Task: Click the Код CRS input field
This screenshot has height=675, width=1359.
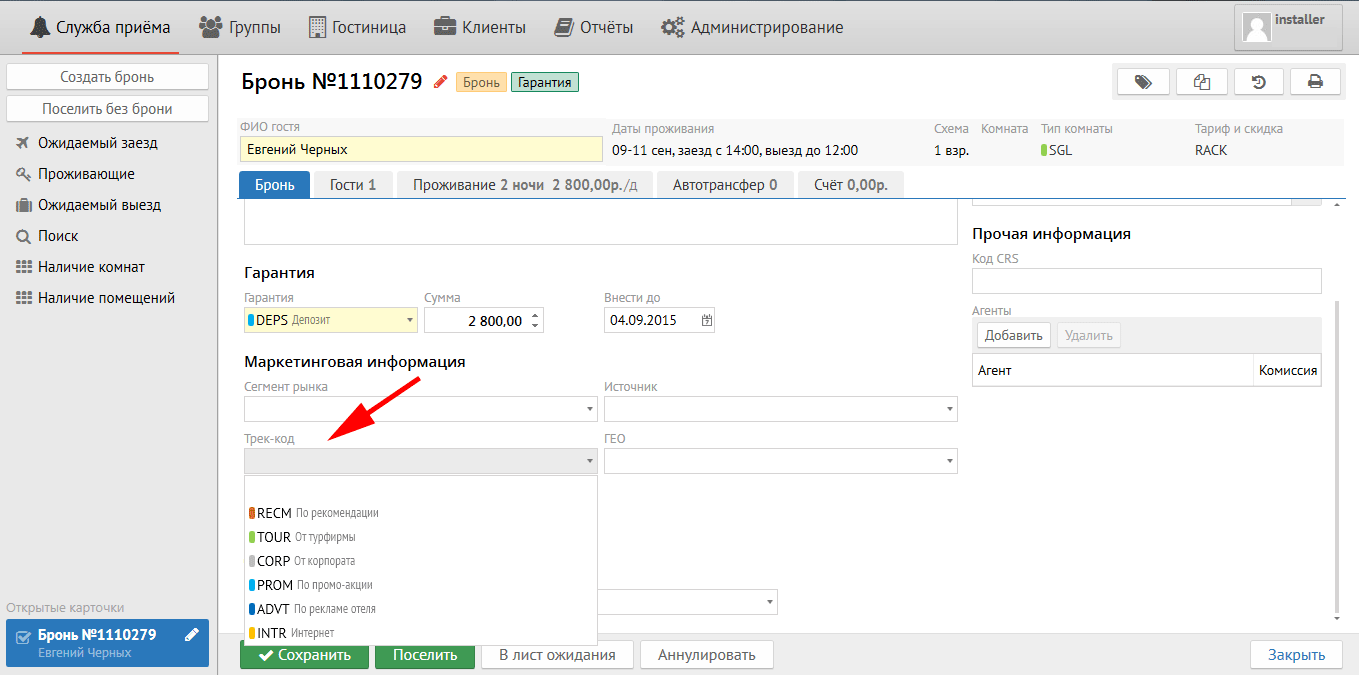Action: click(1146, 281)
